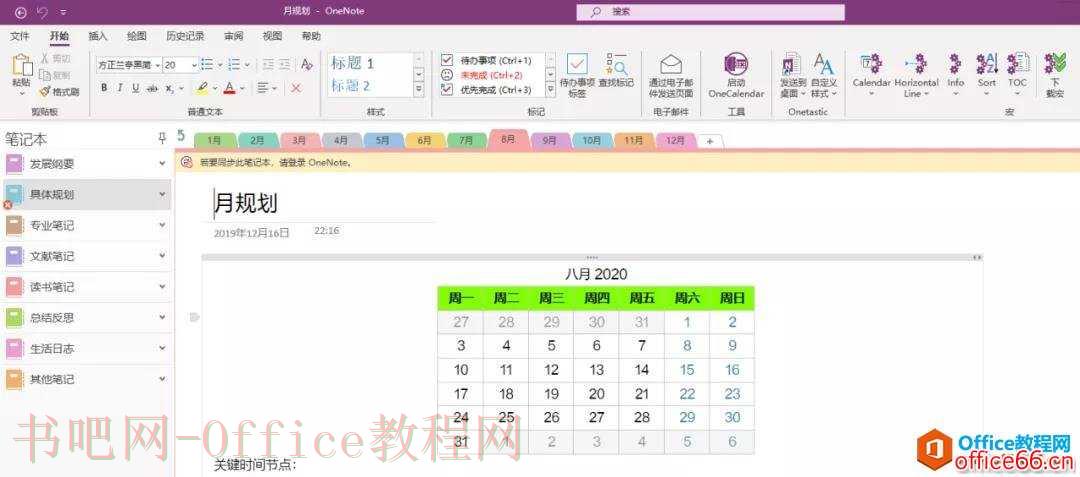Open the 总结反思 notebook

(85, 317)
